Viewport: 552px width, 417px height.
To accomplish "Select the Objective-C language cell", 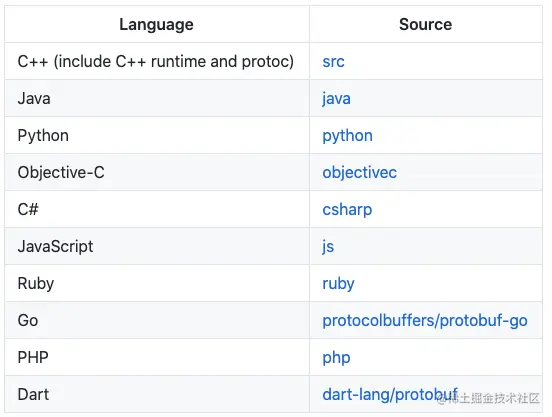I will (157, 172).
